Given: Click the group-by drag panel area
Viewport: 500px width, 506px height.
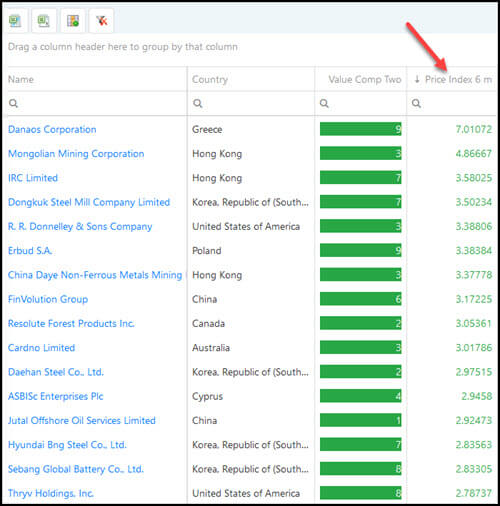Looking at the screenshot, I should (x=250, y=47).
